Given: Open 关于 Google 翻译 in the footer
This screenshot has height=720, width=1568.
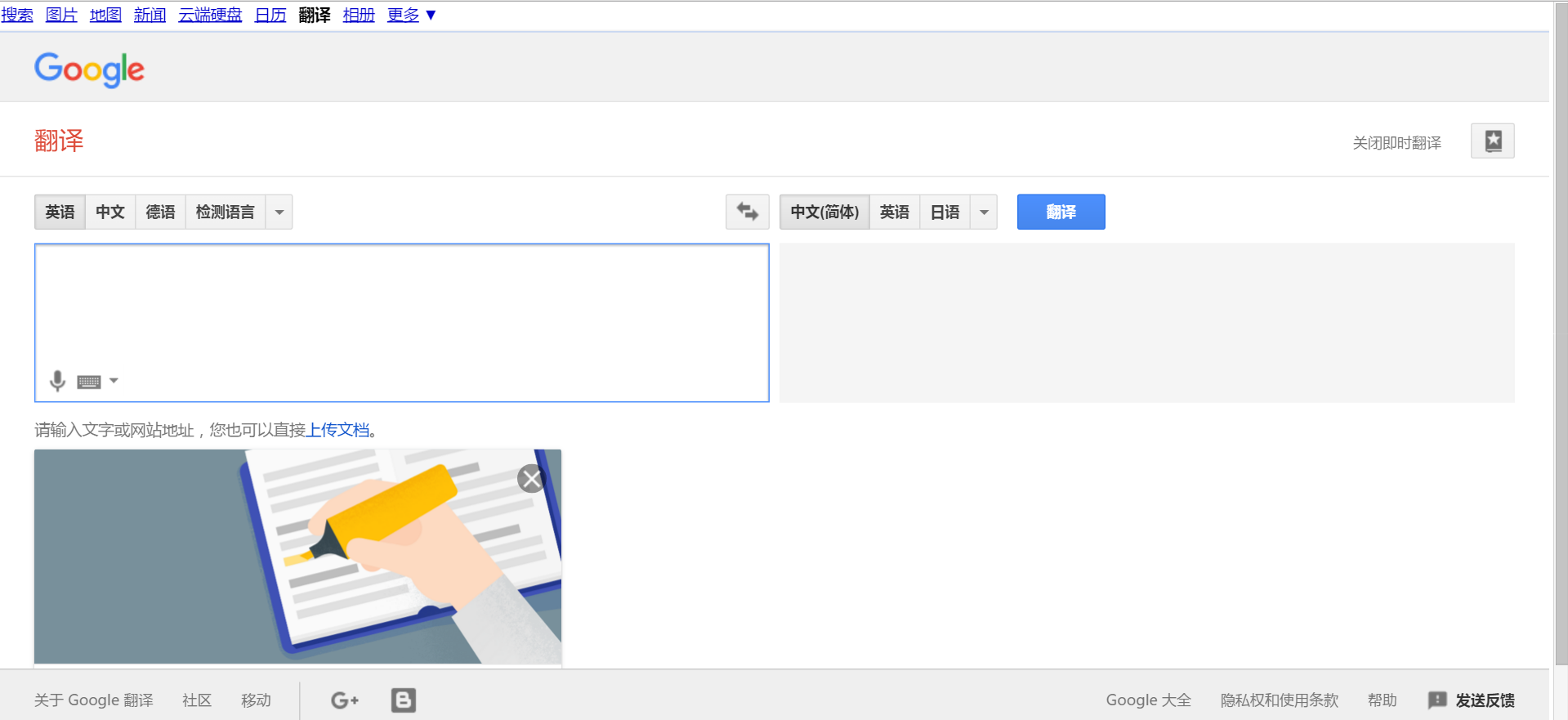Looking at the screenshot, I should coord(94,700).
